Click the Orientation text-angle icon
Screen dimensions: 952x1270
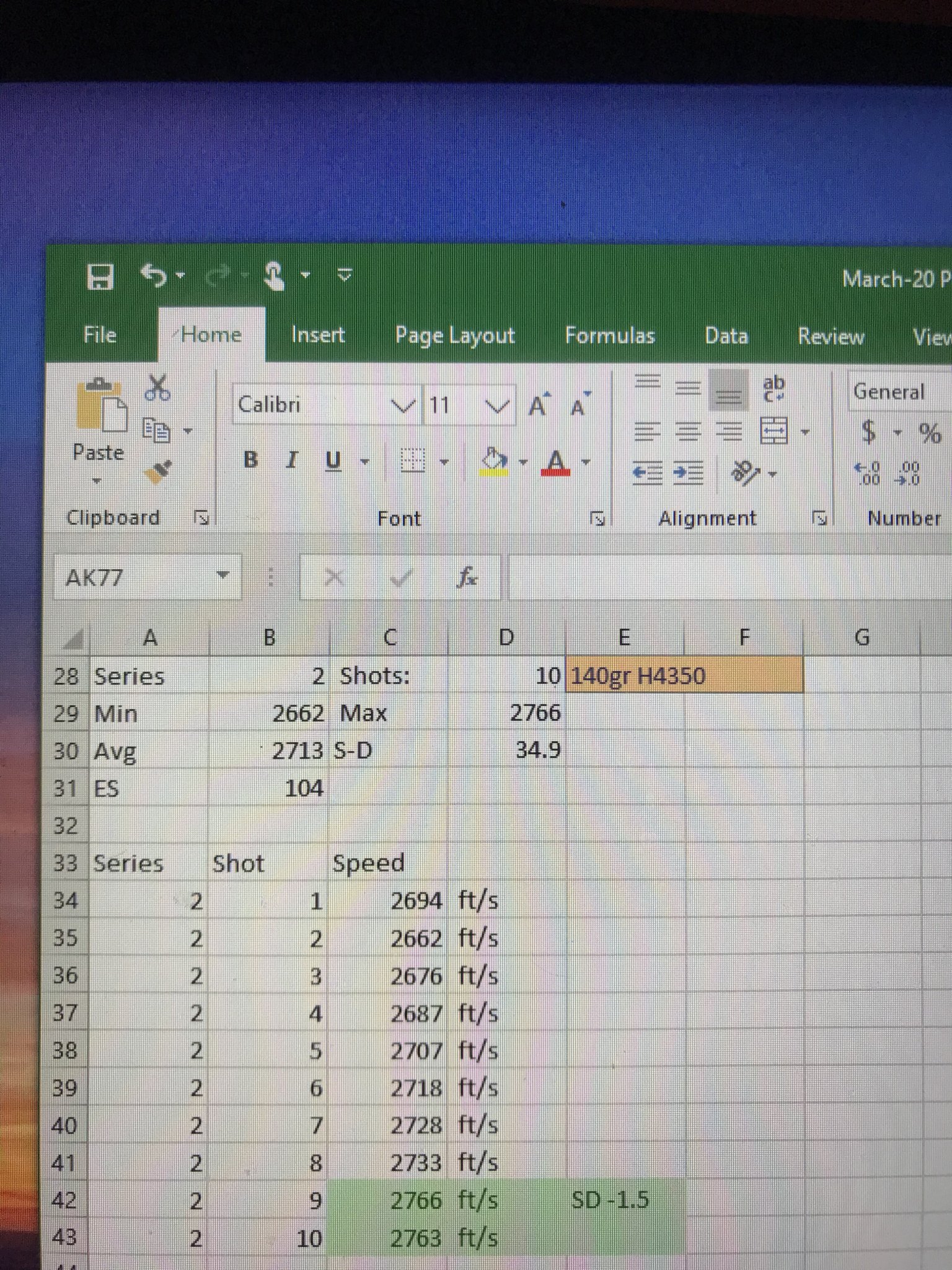[x=745, y=473]
